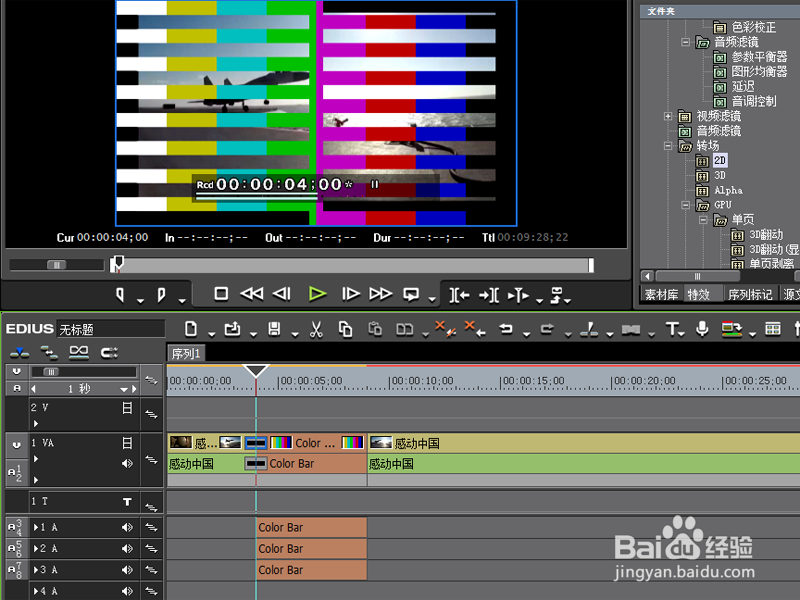The image size is (800, 600).
Task: Copy the selected clip
Action: pos(345,329)
